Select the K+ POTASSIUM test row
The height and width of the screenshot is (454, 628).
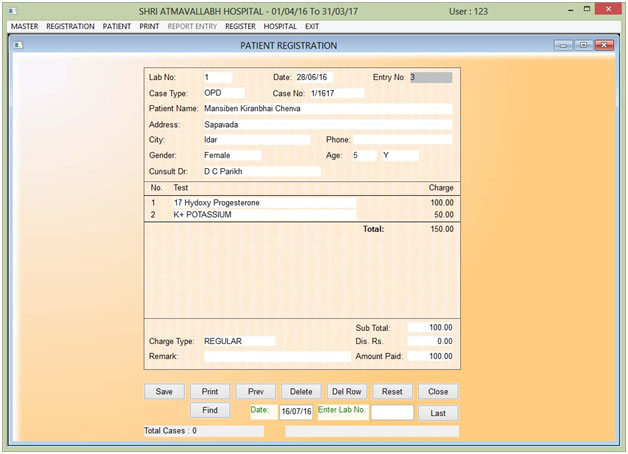pyautogui.click(x=263, y=215)
